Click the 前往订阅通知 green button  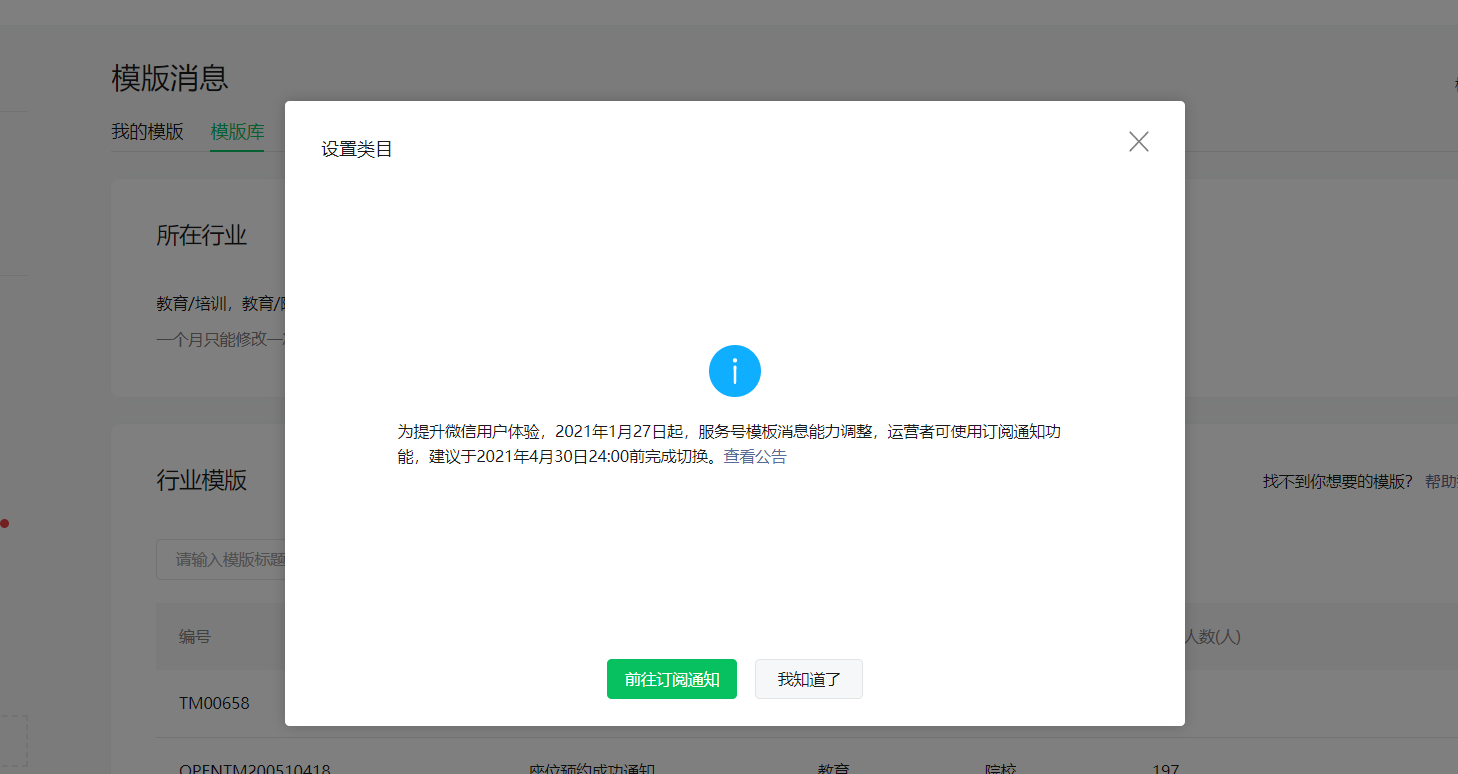pyautogui.click(x=672, y=679)
